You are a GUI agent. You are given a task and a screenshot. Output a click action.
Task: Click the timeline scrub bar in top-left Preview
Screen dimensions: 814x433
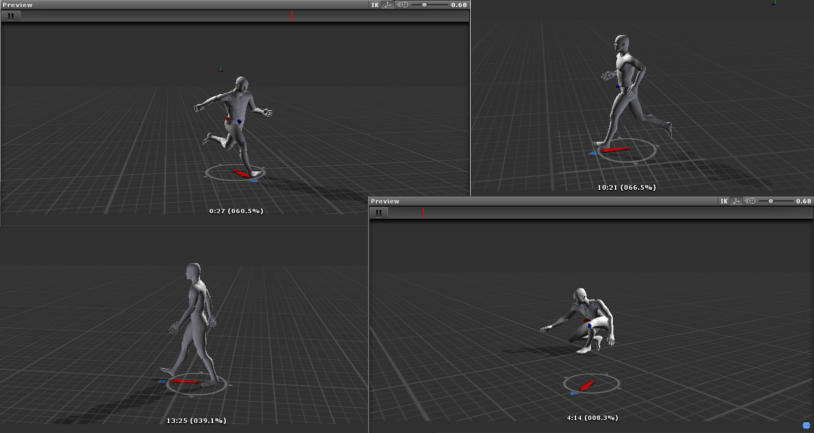[x=245, y=16]
